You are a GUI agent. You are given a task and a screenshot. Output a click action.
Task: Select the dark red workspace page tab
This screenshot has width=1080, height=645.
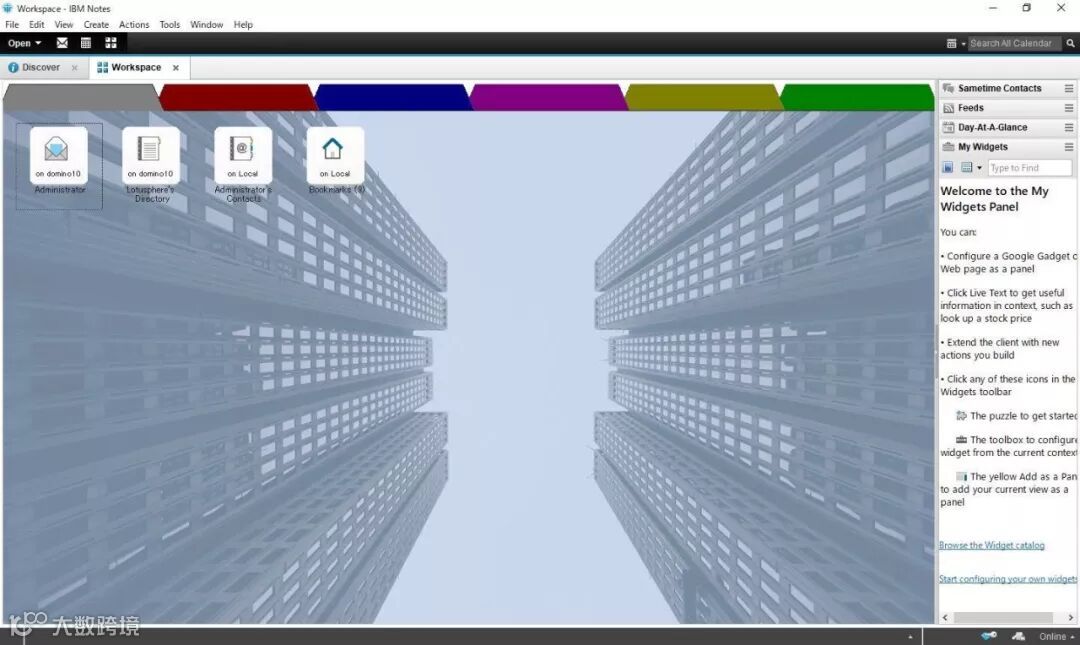point(238,97)
